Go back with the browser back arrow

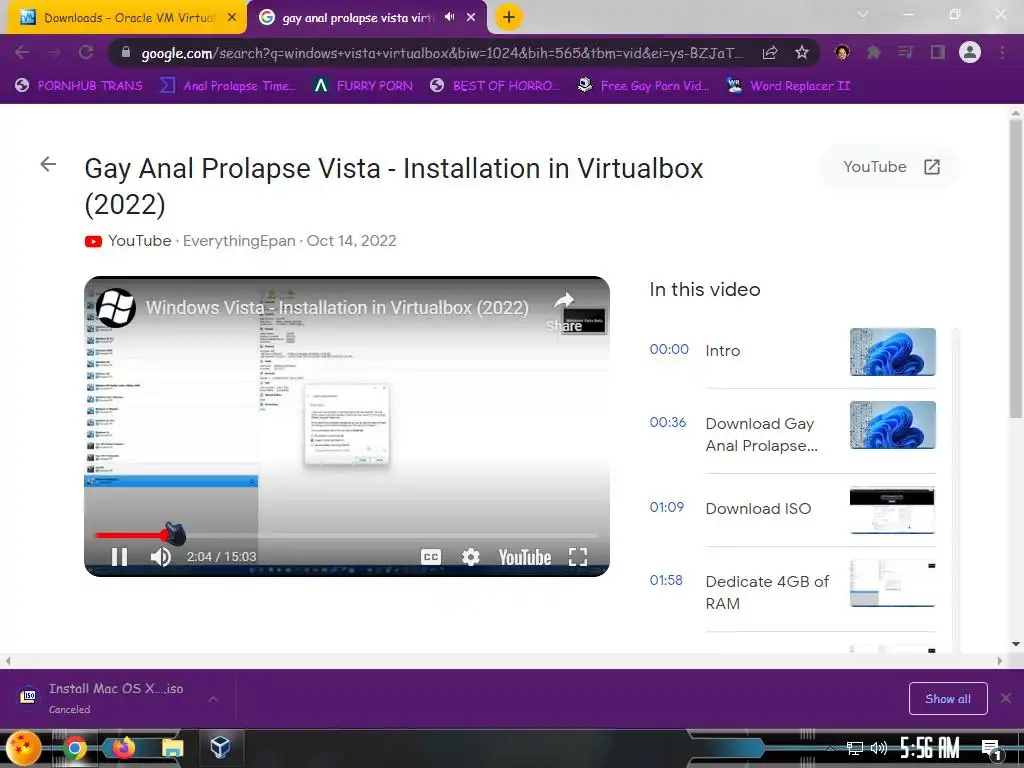22,52
